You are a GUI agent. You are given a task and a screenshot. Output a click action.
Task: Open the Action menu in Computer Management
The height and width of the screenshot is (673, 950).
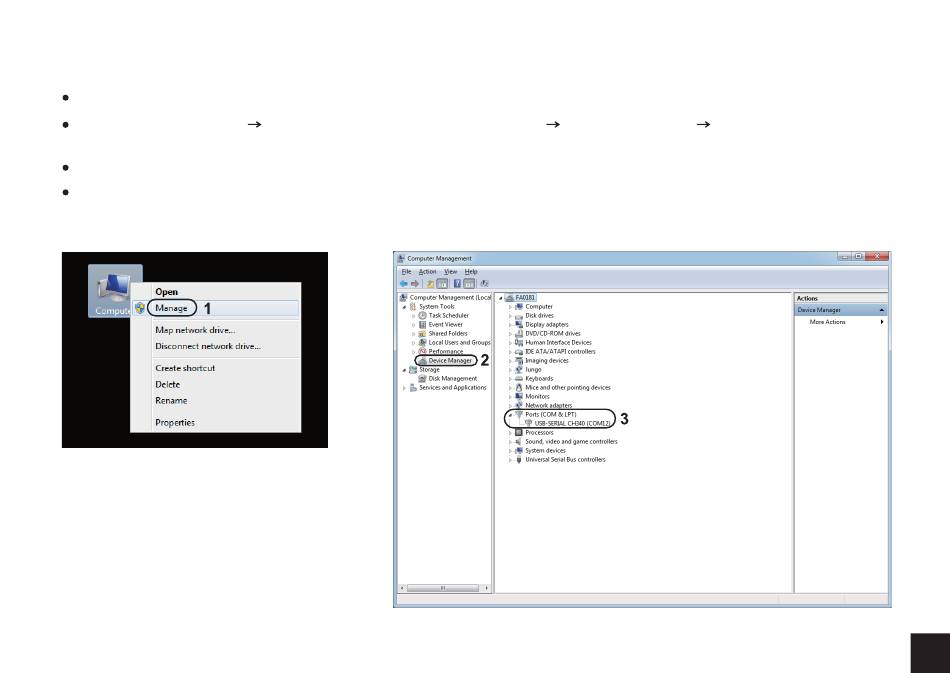(427, 271)
